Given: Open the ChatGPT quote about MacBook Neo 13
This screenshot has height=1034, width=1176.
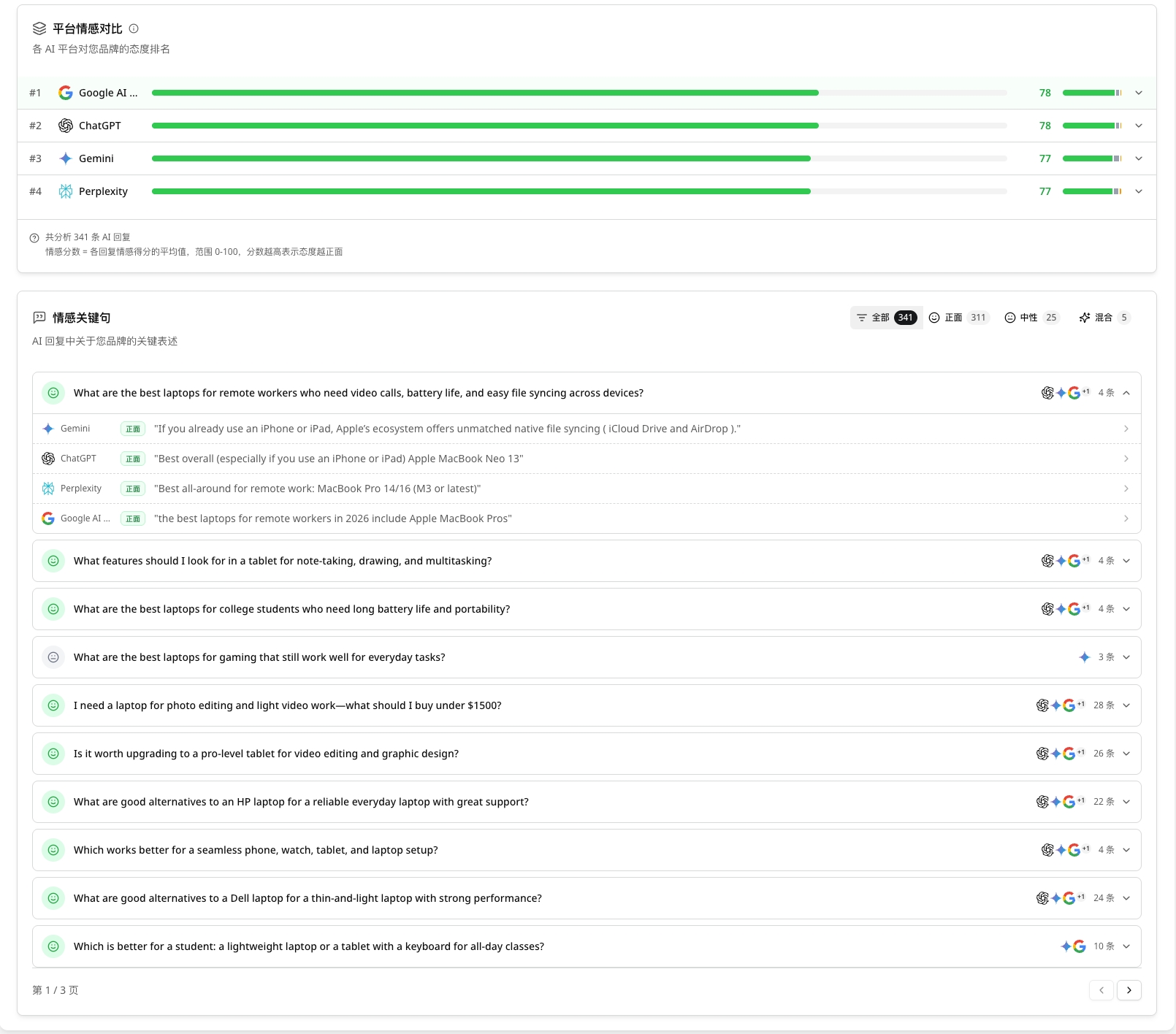Looking at the screenshot, I should click(587, 459).
